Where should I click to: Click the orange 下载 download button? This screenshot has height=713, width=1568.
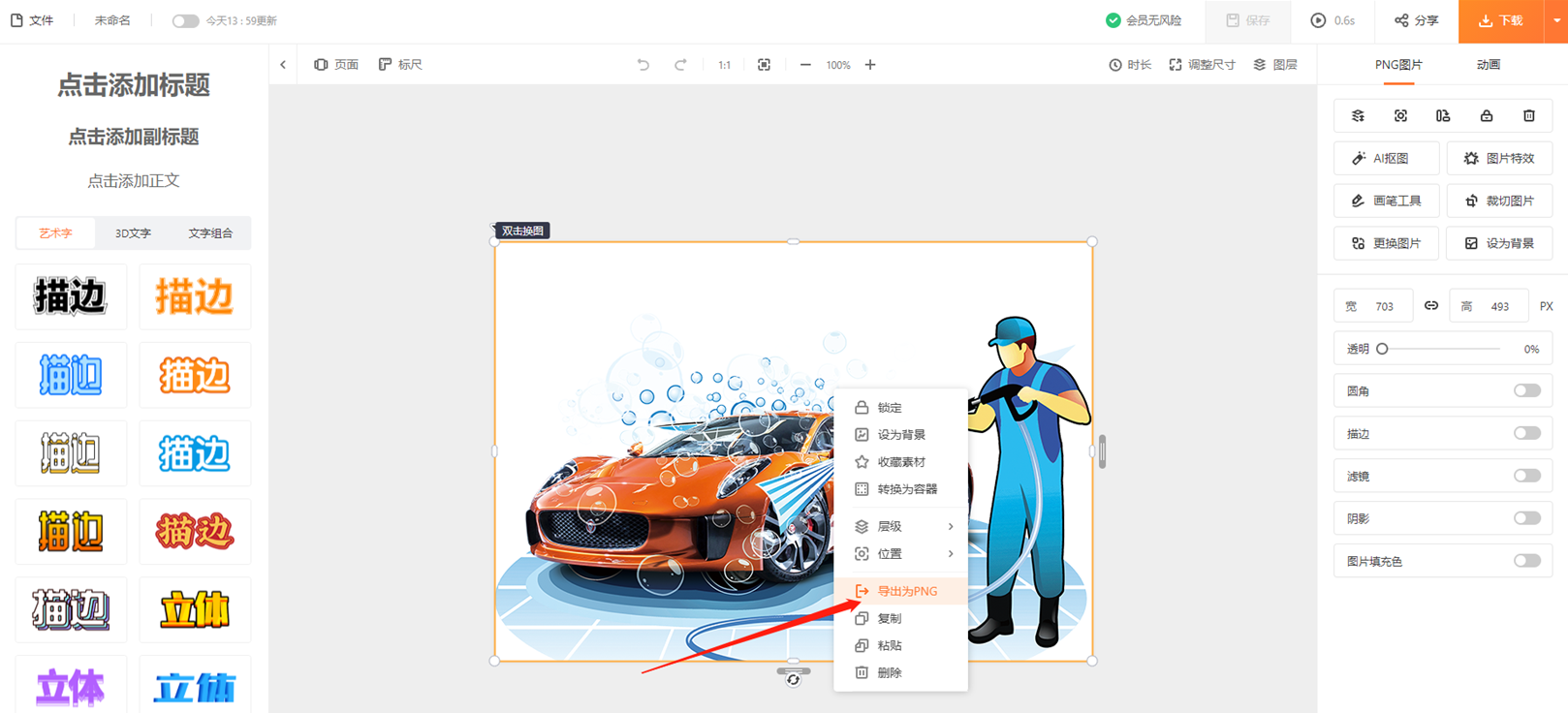(x=1500, y=20)
